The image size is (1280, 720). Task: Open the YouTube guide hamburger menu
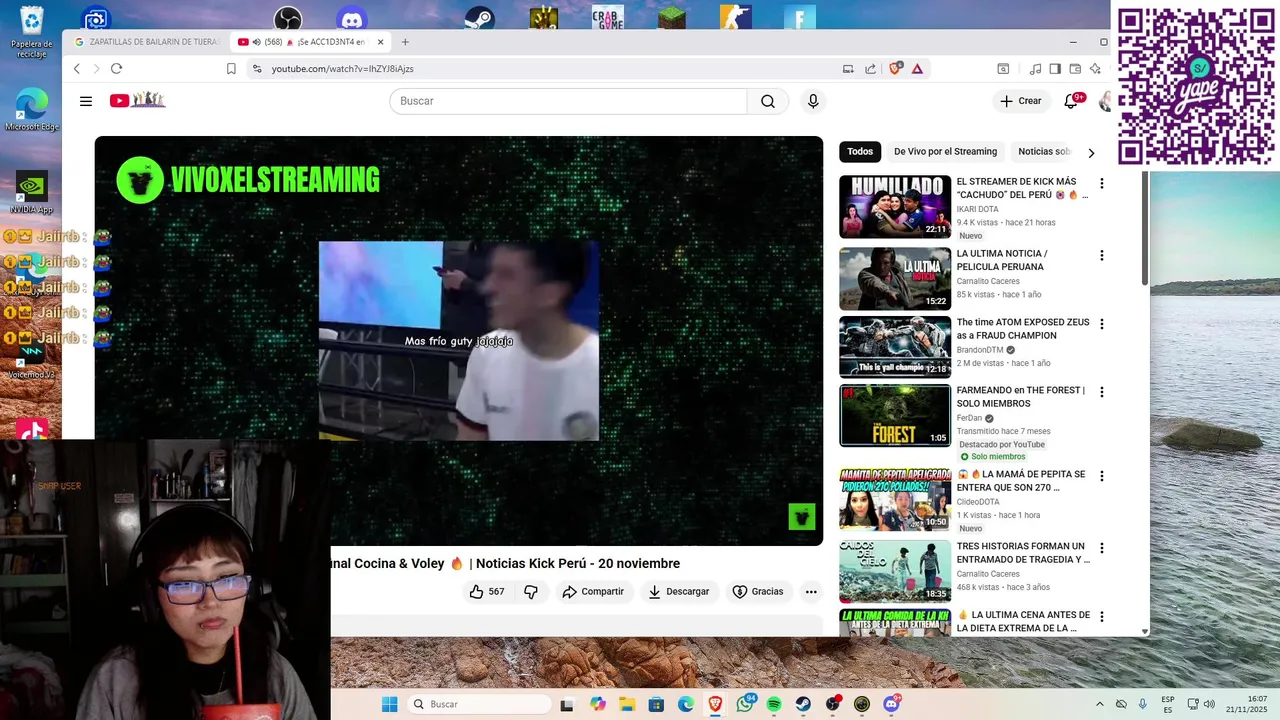[86, 101]
